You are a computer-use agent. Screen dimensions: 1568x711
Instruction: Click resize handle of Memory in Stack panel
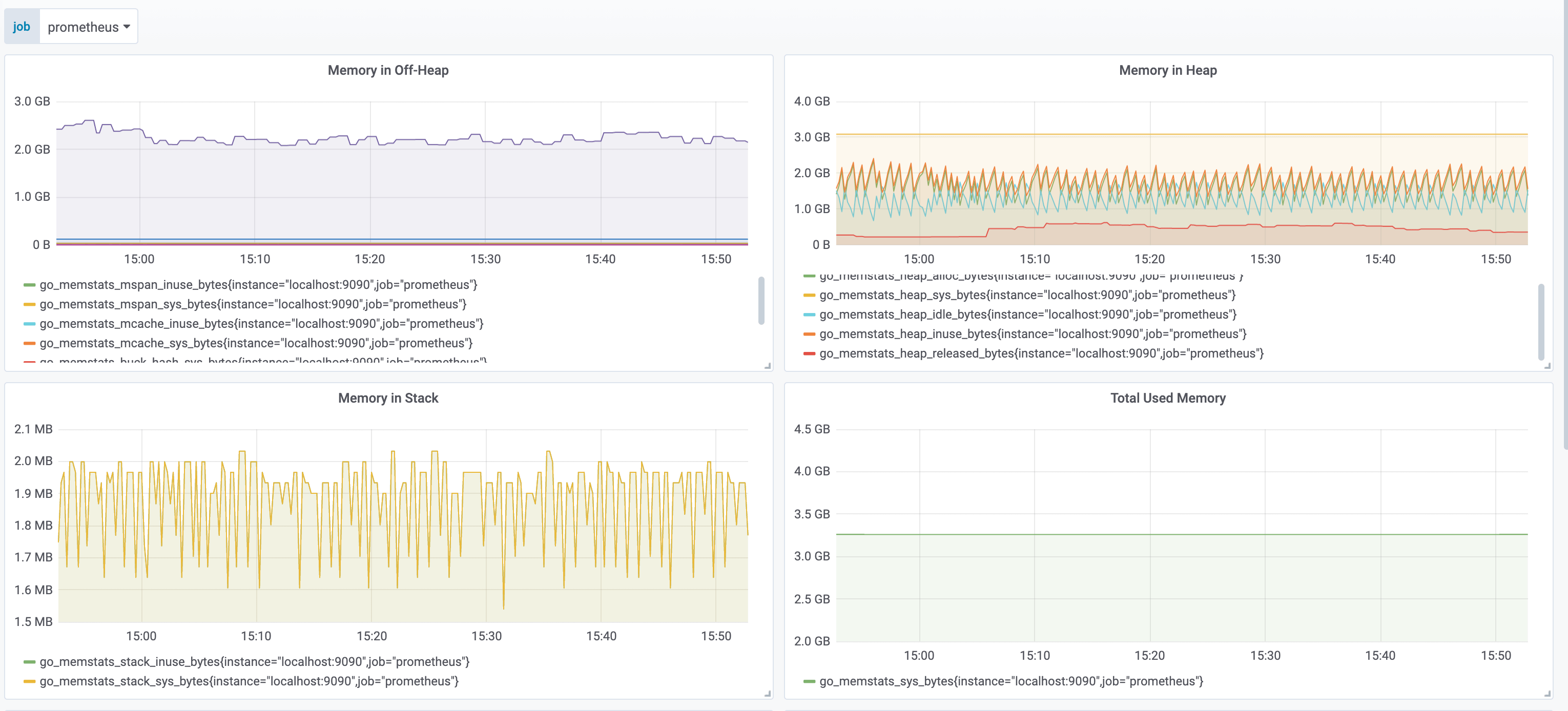tap(768, 694)
